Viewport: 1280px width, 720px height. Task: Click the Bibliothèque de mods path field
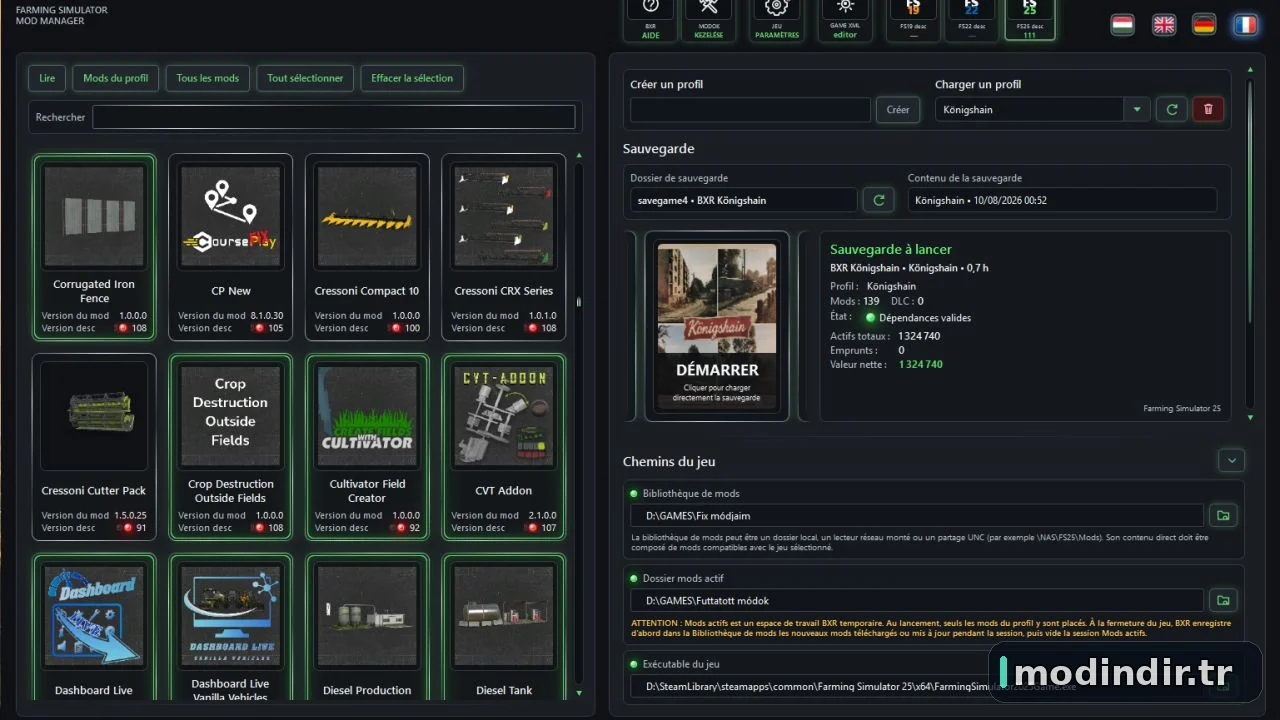pos(917,516)
